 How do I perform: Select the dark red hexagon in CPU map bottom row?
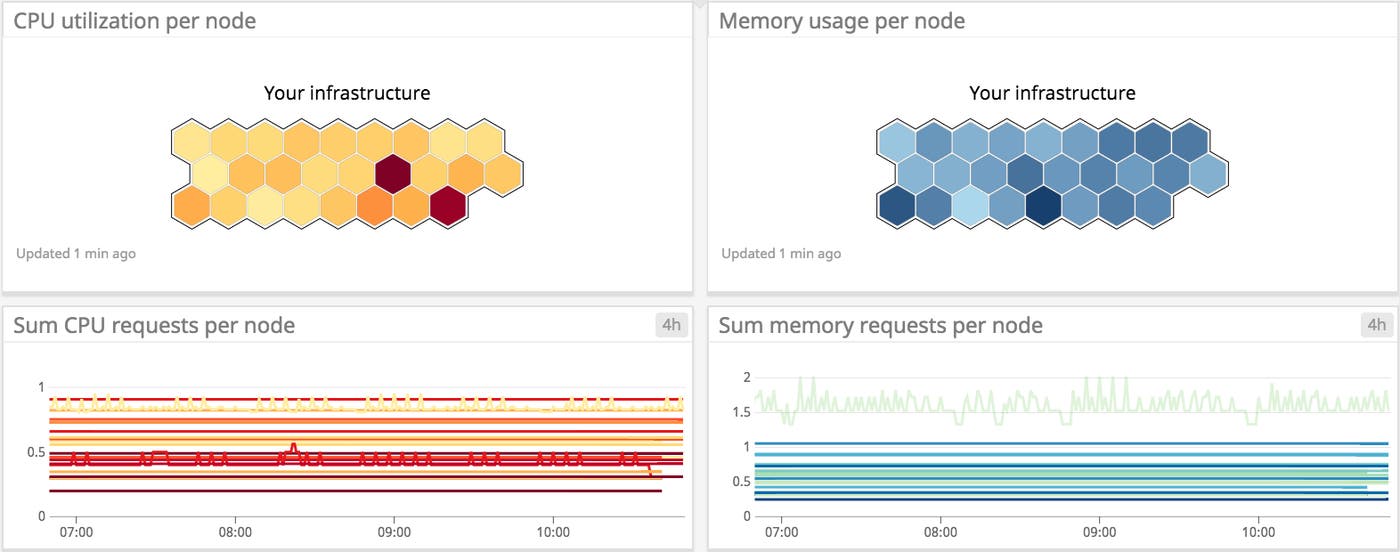(448, 206)
